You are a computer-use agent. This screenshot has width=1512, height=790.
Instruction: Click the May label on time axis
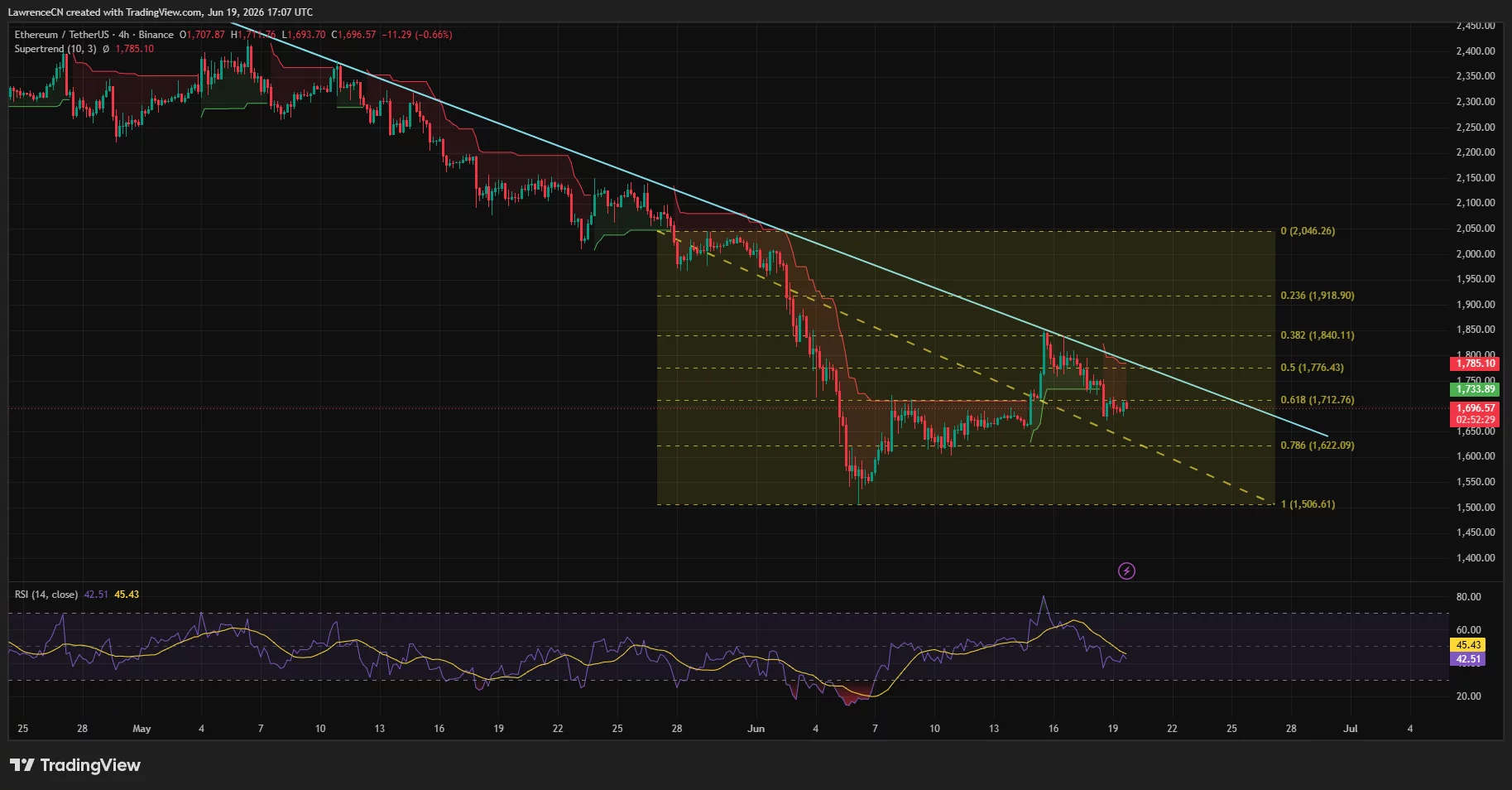(x=142, y=729)
